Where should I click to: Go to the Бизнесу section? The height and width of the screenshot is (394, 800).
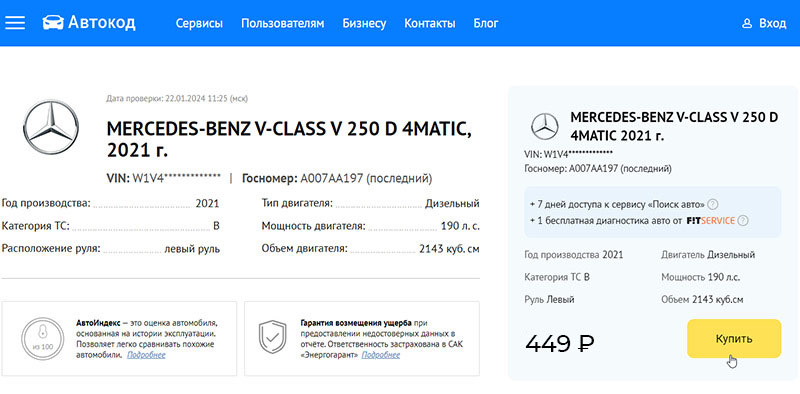[364, 23]
